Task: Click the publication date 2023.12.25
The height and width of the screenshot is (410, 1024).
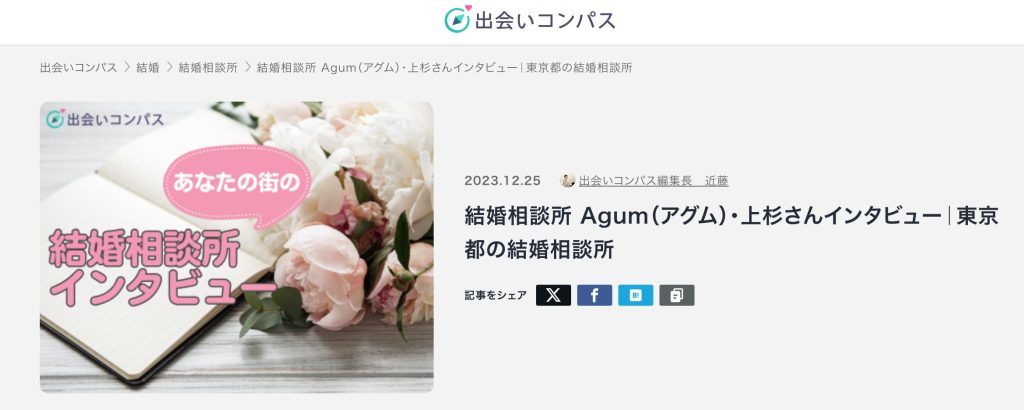Action: pos(502,181)
